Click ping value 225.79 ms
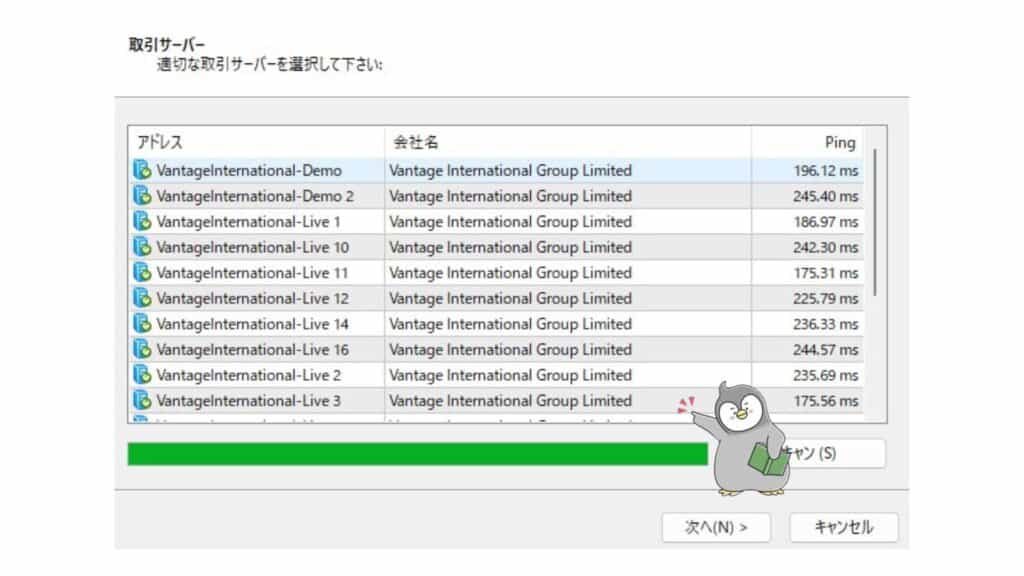The width and height of the screenshot is (1024, 576). tap(825, 298)
